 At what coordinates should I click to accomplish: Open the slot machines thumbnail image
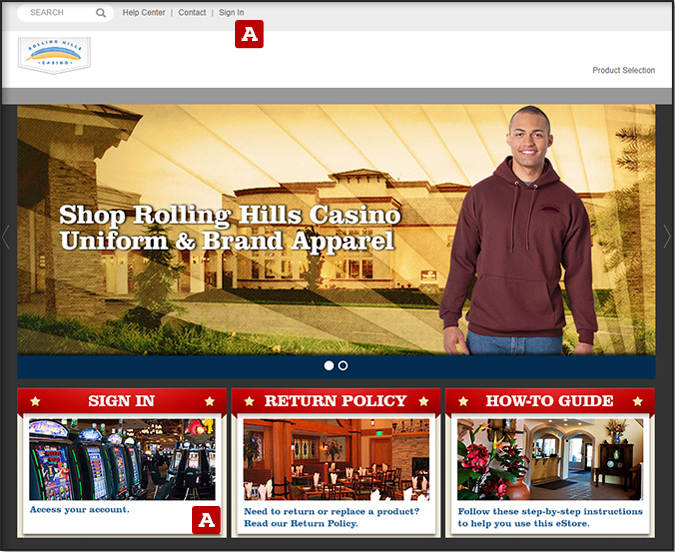click(122, 459)
